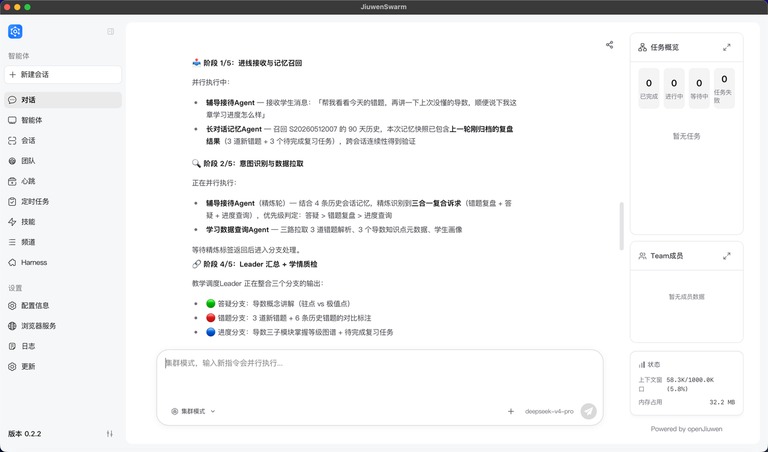Click the 任务失败 task counter
The image size is (768, 452).
click(724, 89)
